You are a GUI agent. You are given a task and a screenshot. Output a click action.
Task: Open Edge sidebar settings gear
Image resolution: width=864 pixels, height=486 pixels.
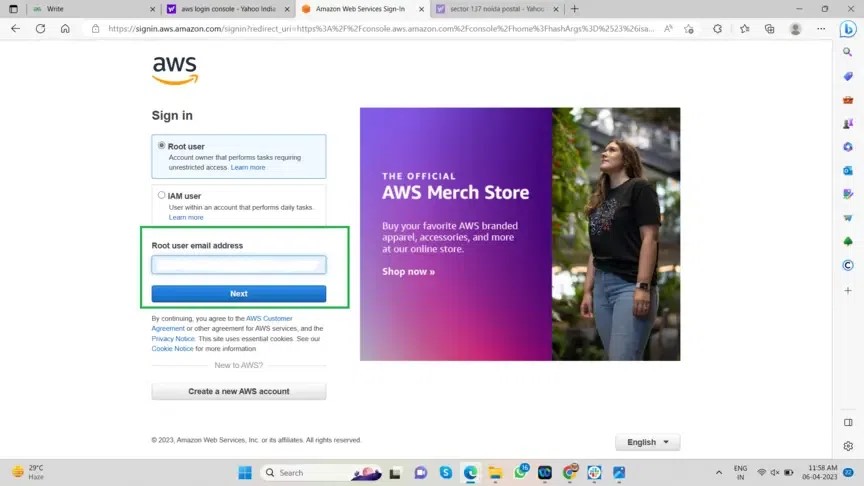[x=848, y=446]
